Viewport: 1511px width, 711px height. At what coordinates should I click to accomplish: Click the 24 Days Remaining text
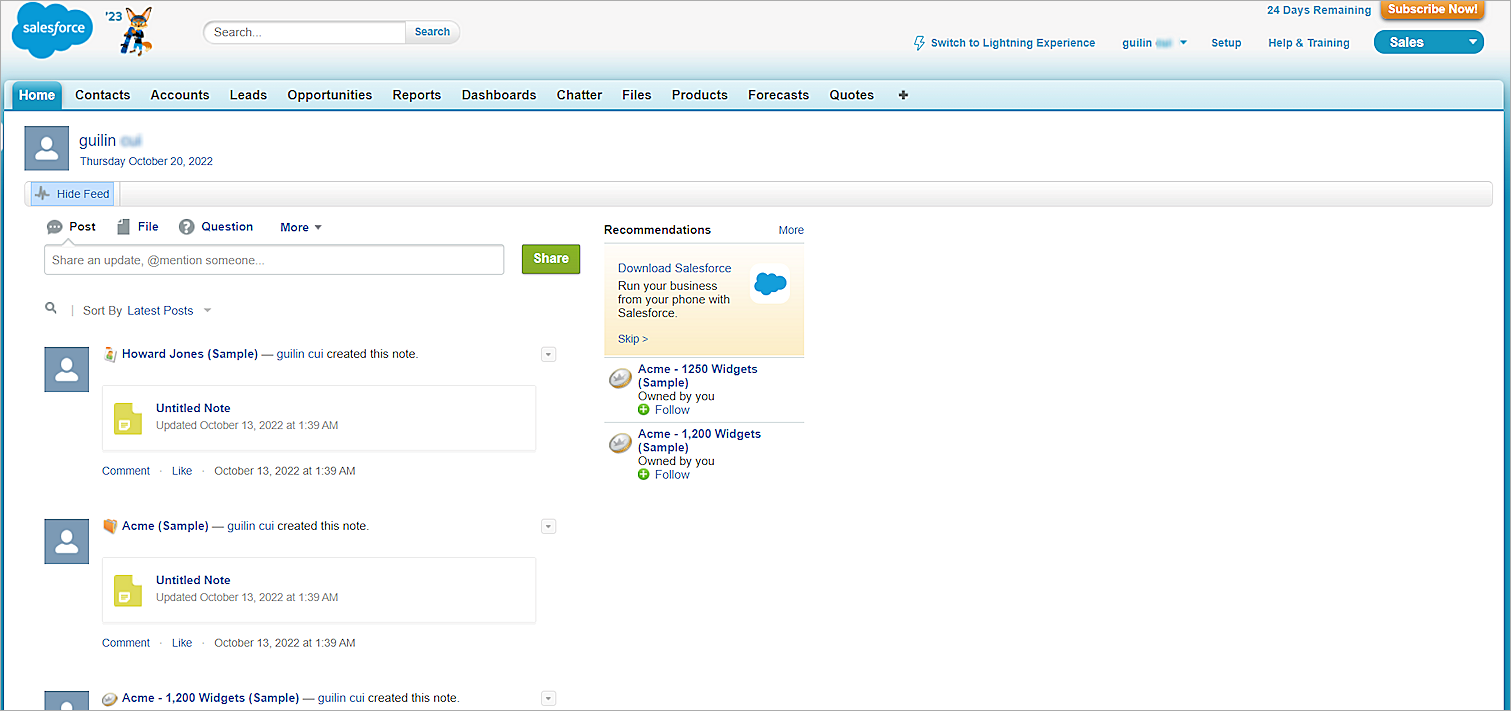1319,10
